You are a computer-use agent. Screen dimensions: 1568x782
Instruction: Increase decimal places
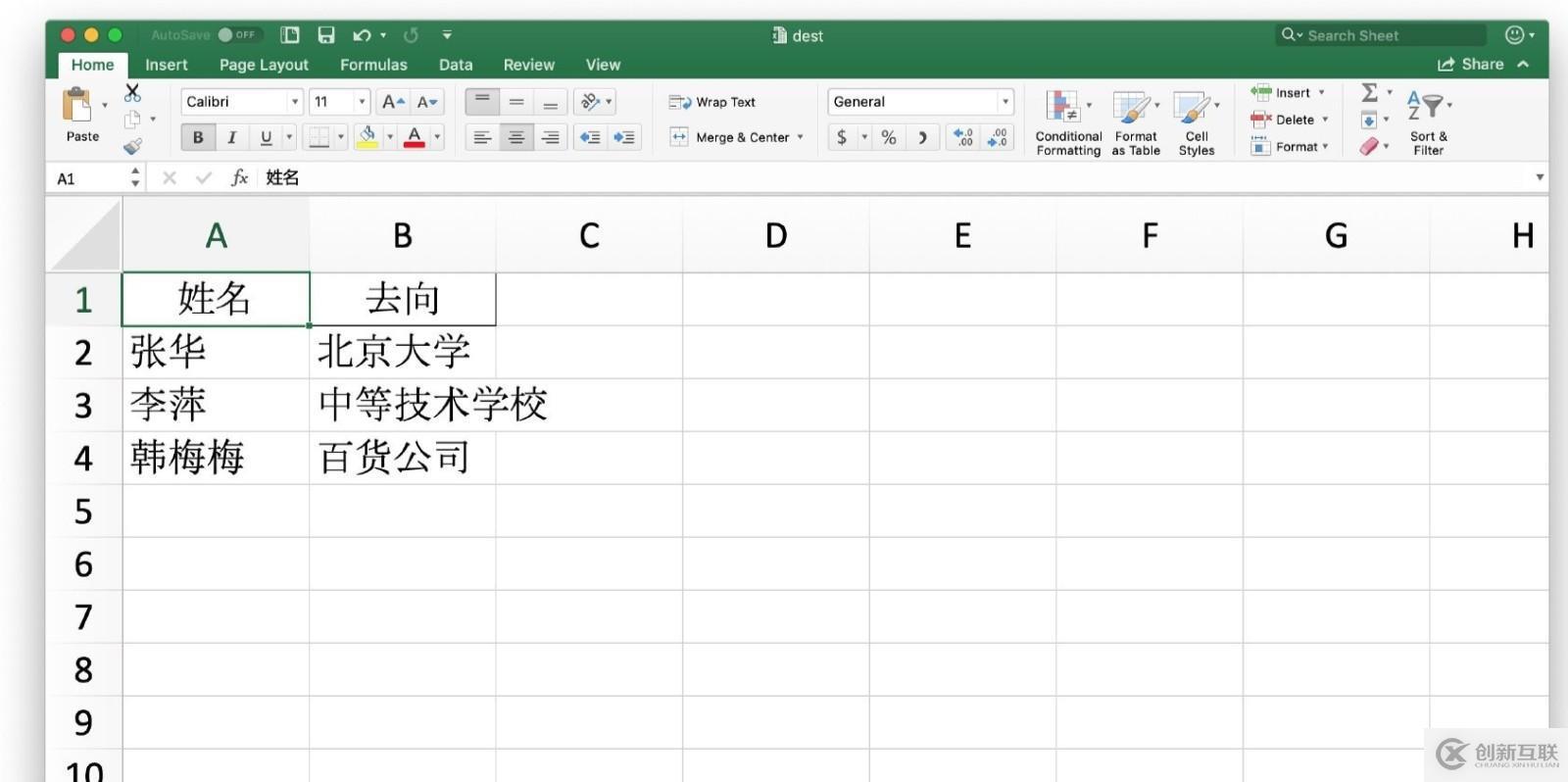(x=963, y=137)
